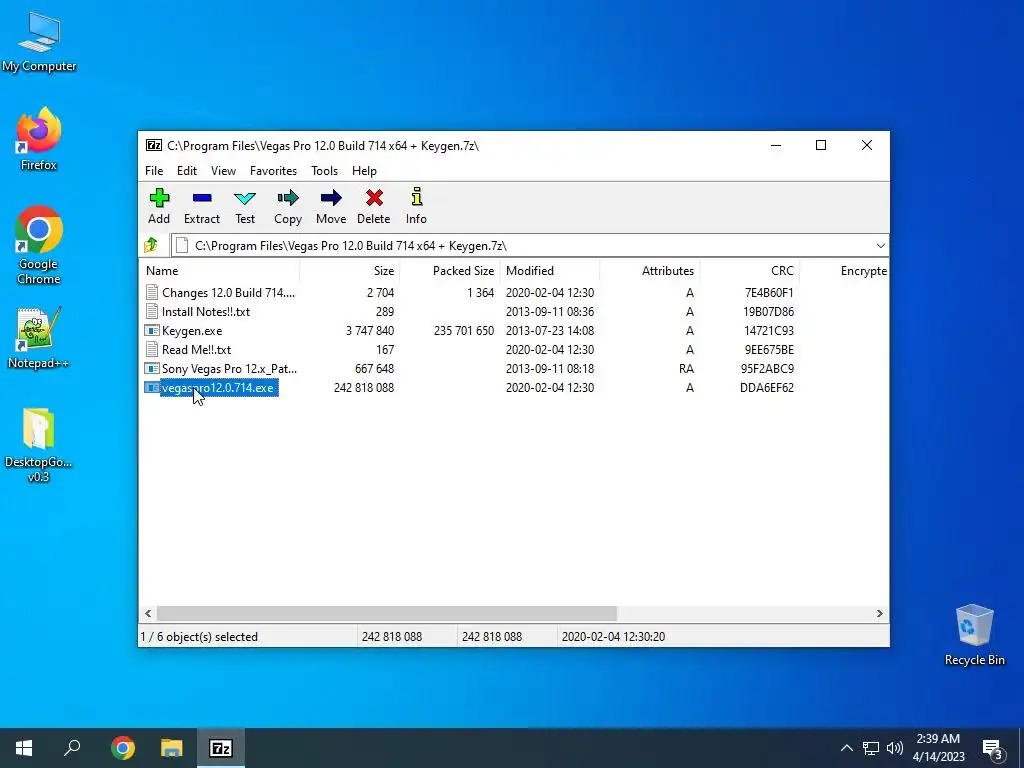Viewport: 1024px width, 768px height.
Task: Click CRC value 9EE675BE
Action: pos(769,349)
